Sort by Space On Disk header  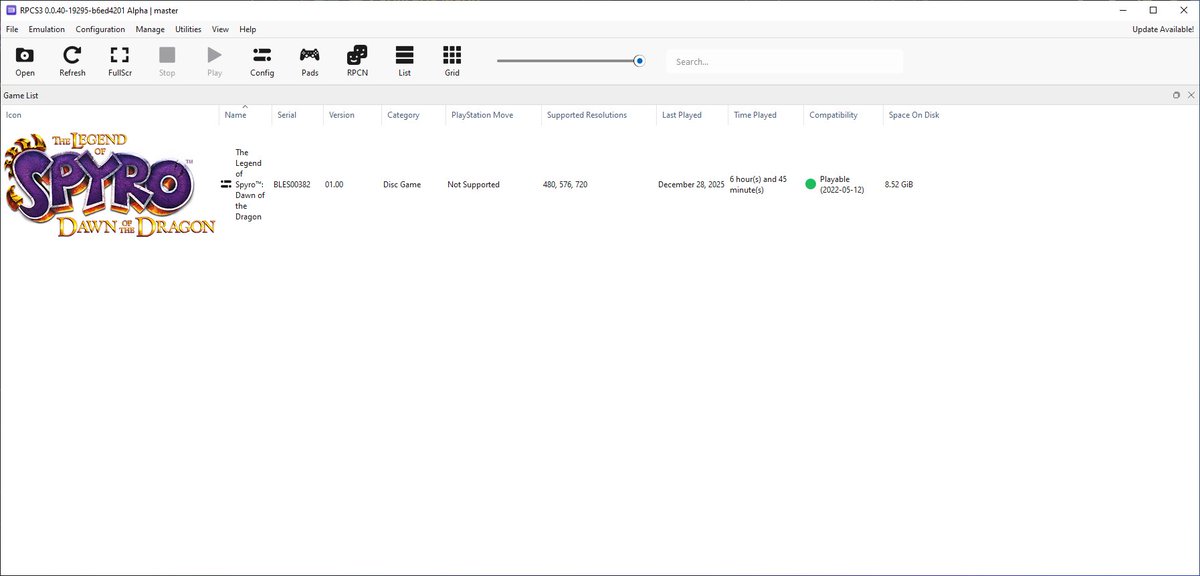pos(914,115)
